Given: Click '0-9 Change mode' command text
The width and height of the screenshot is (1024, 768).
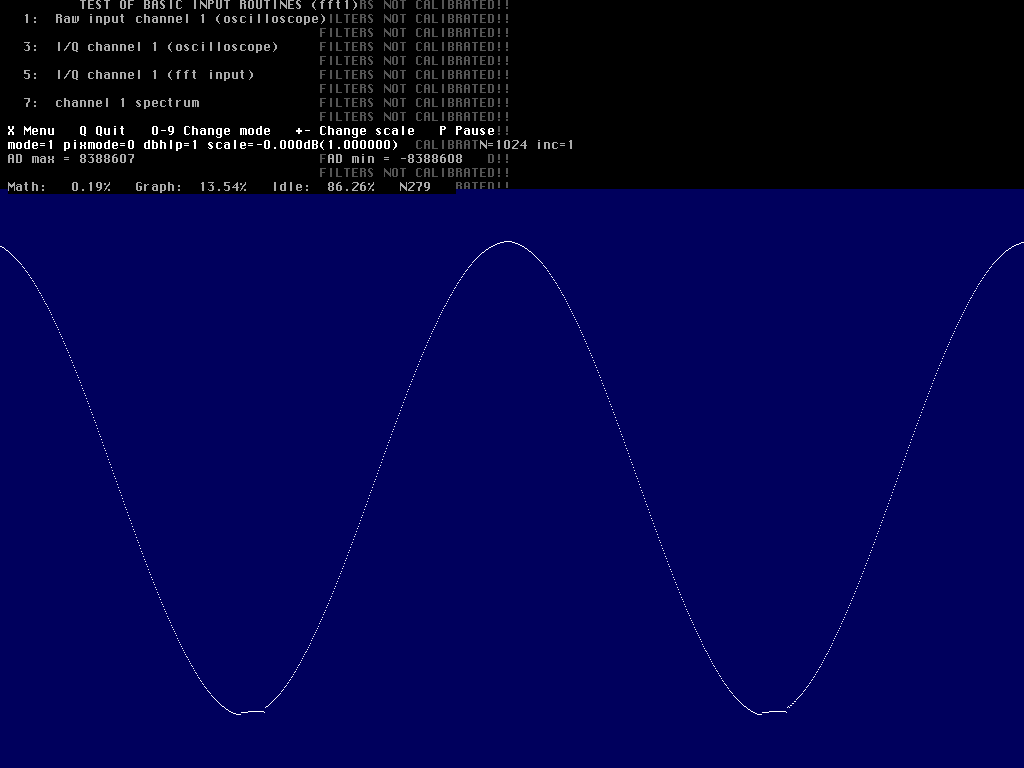Looking at the screenshot, I should click(211, 131).
